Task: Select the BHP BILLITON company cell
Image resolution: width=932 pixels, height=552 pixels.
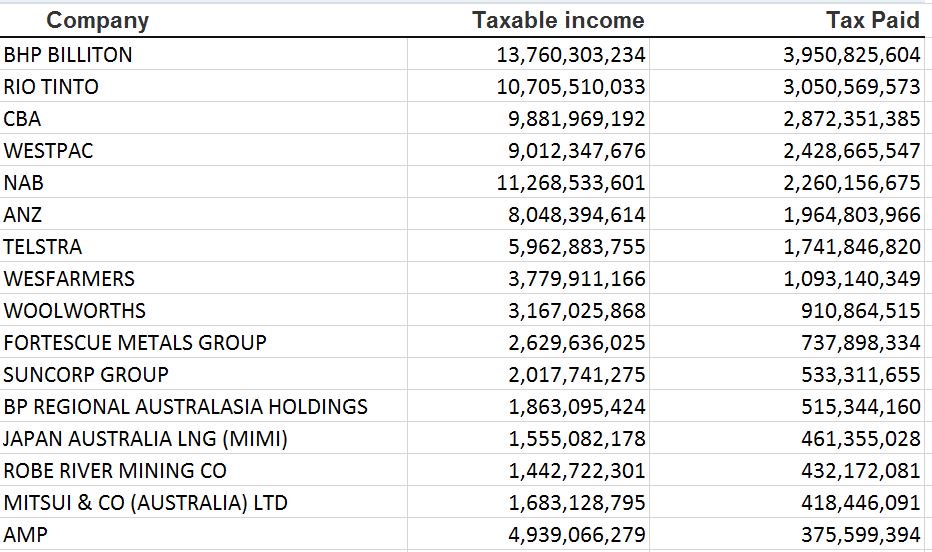Action: (x=68, y=55)
